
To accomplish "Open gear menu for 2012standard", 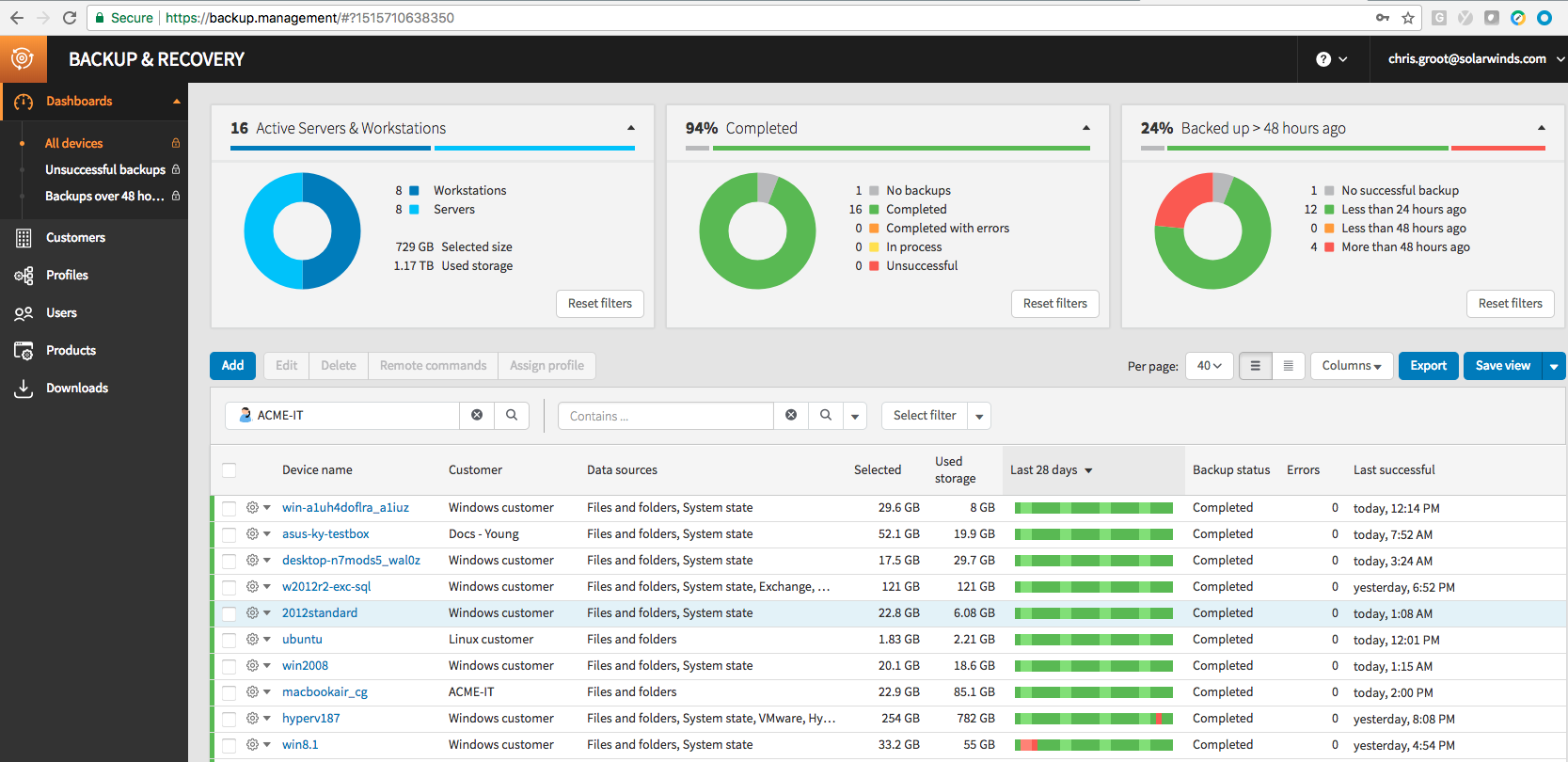I will (258, 612).
